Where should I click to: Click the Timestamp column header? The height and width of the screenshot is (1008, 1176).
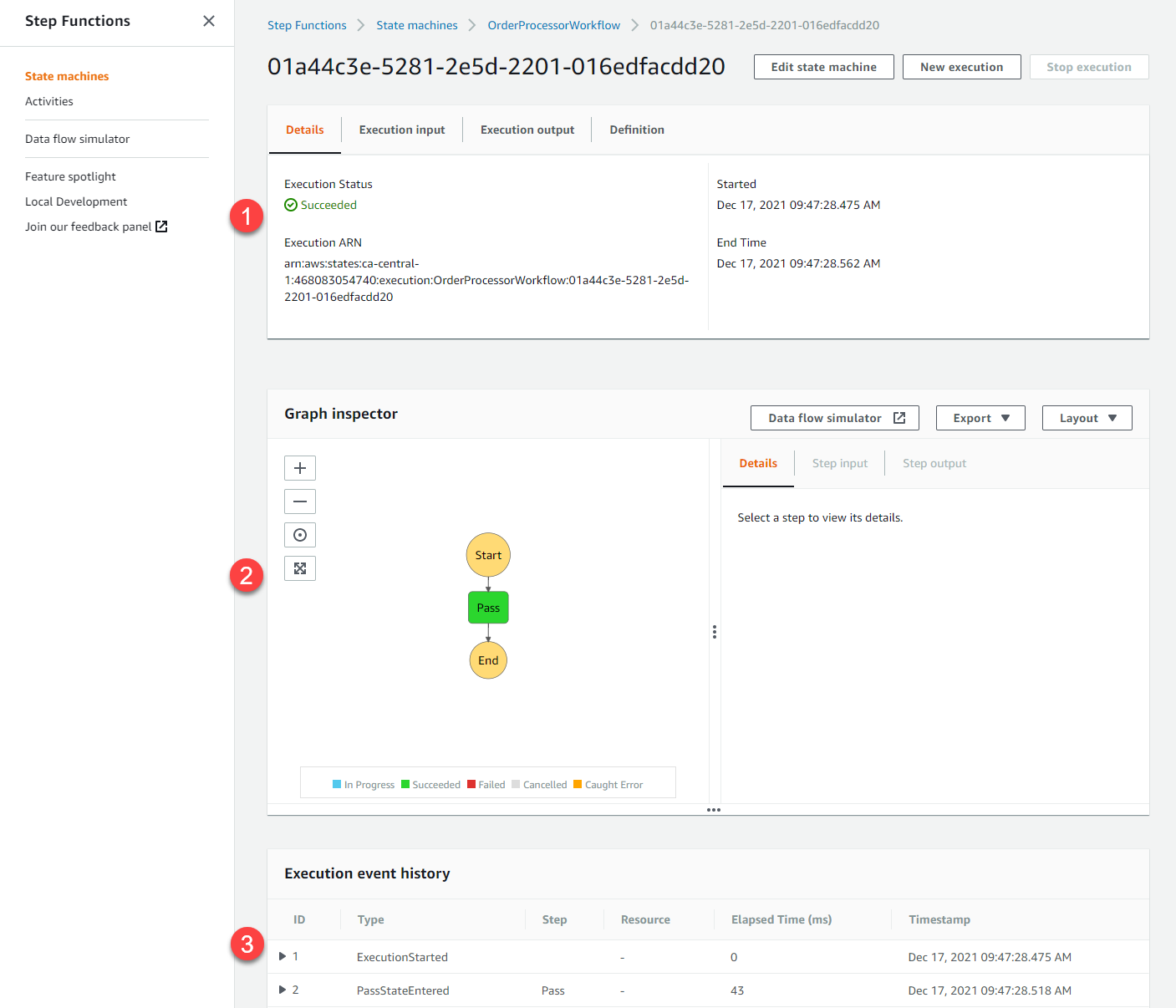939,919
